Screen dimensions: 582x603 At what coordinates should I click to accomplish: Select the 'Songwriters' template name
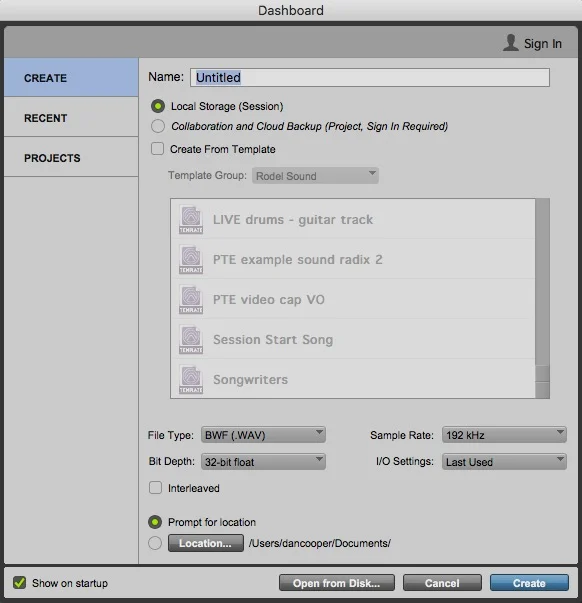250,380
